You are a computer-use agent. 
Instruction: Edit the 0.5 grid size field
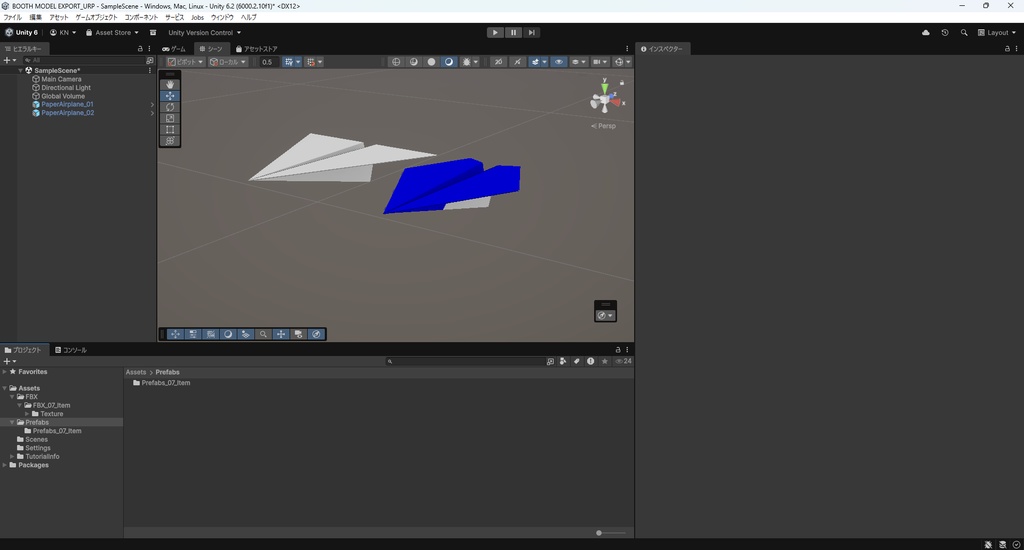point(268,62)
